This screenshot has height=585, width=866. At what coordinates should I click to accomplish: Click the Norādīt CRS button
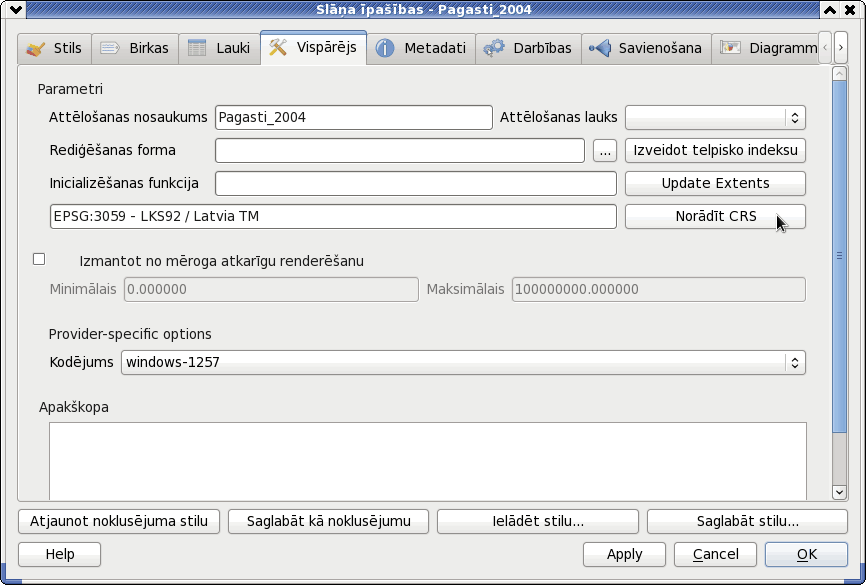click(x=715, y=217)
